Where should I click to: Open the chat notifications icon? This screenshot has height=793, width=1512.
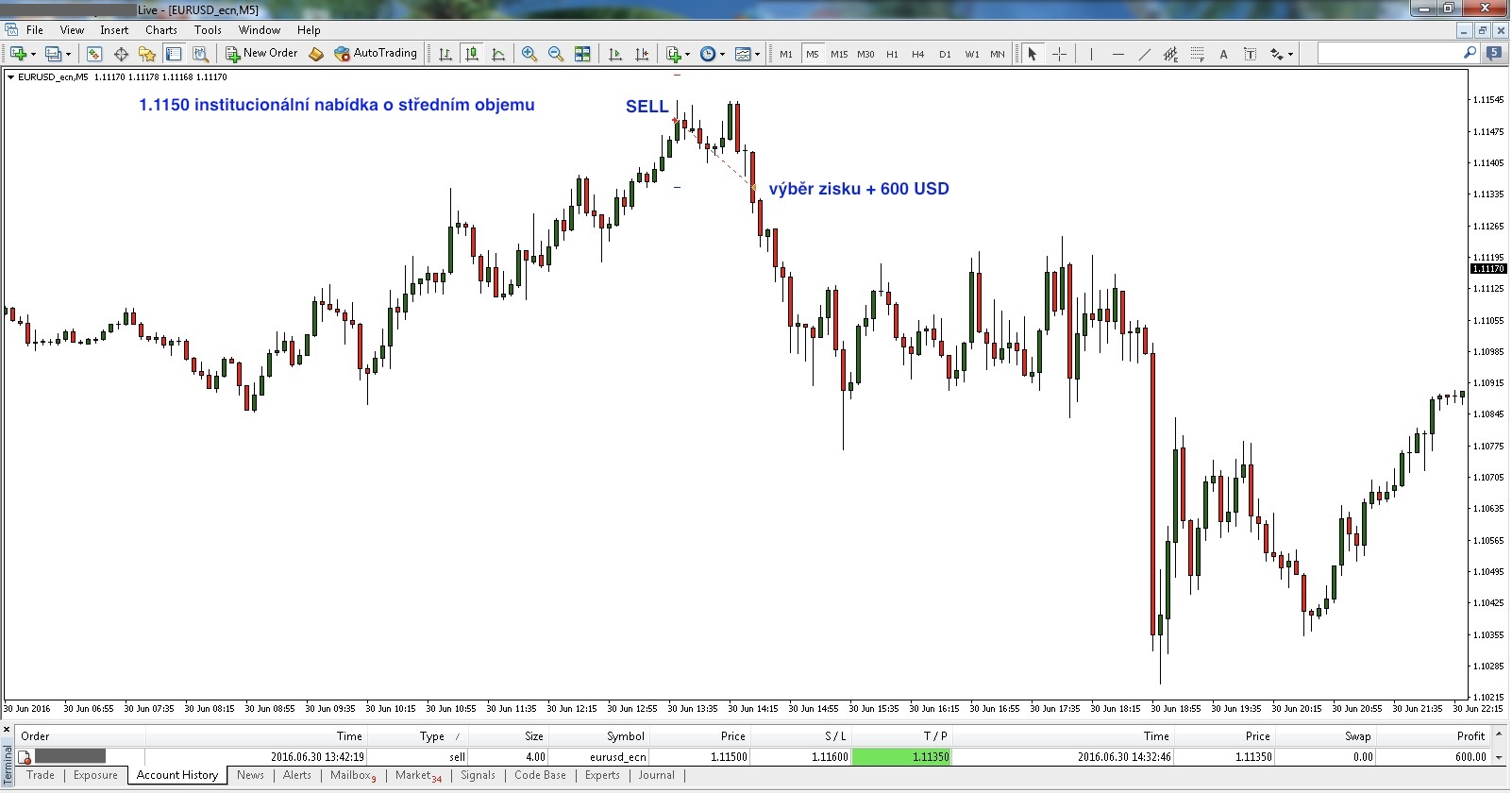point(1494,54)
